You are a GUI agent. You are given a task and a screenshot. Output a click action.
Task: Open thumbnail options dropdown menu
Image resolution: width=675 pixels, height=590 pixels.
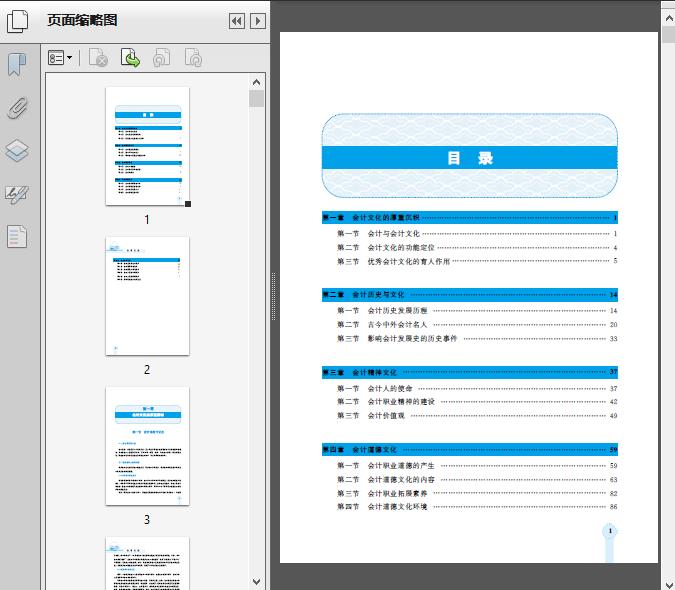pos(61,59)
